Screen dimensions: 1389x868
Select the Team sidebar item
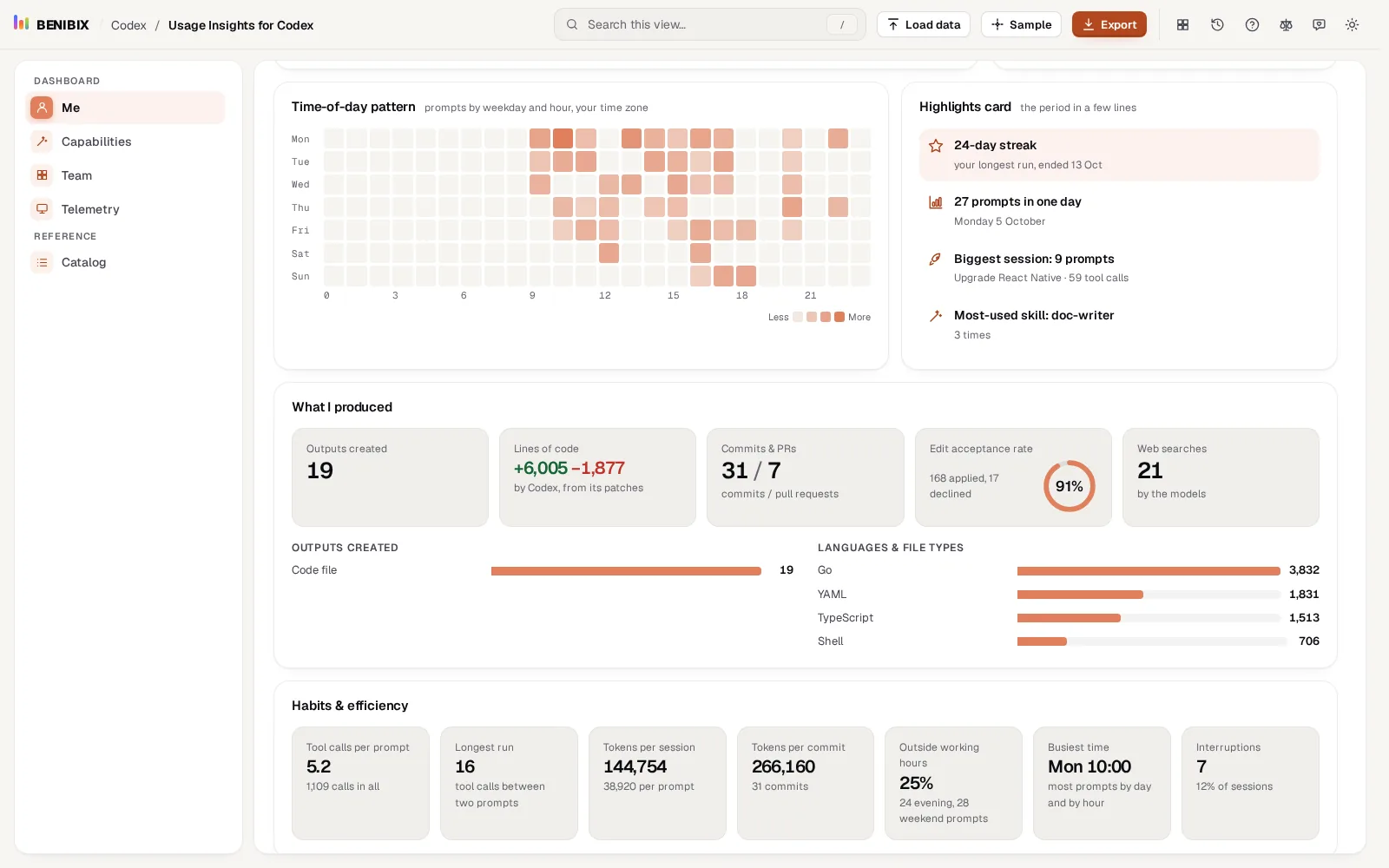coord(126,175)
